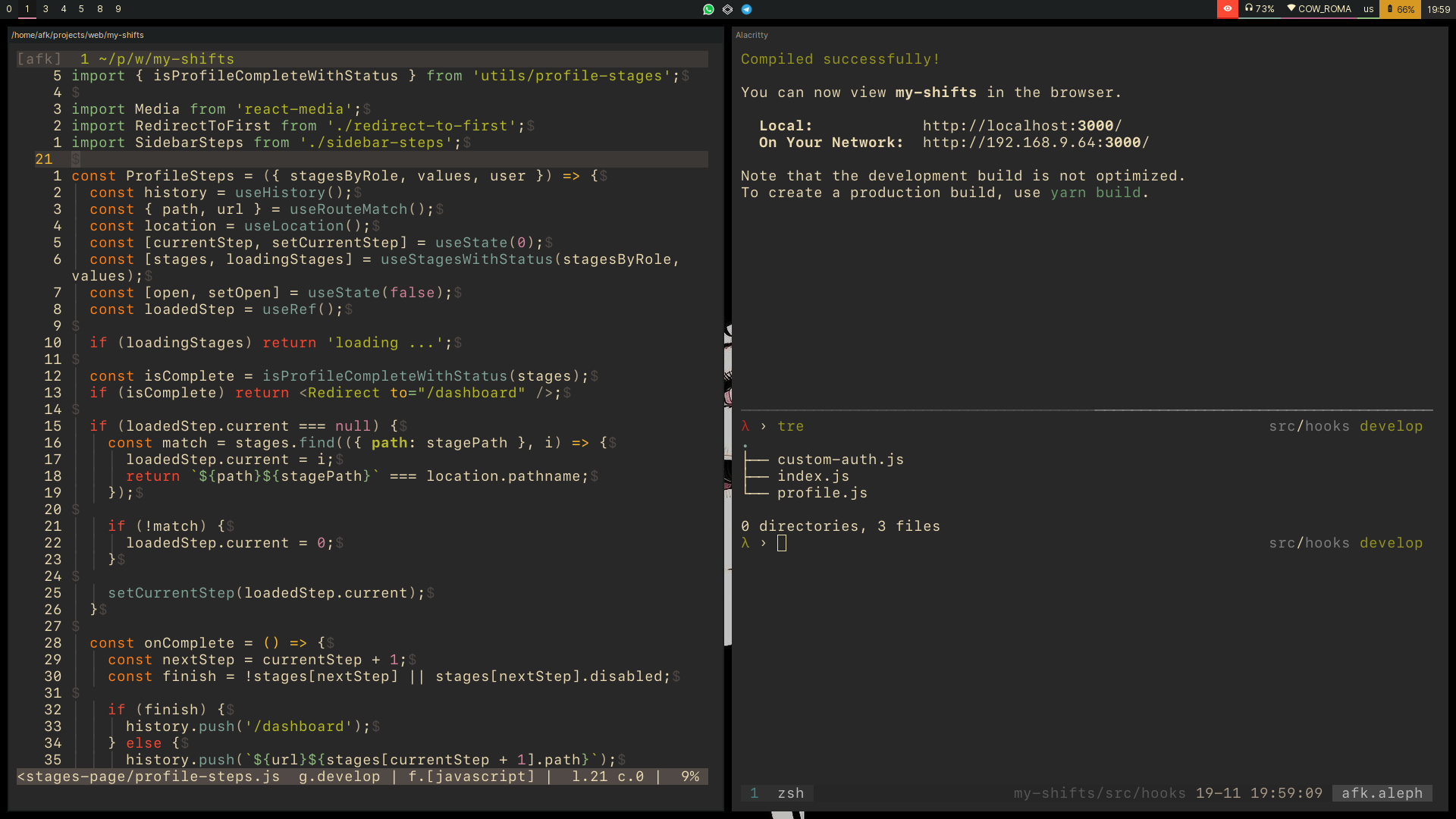The height and width of the screenshot is (819, 1456).
Task: Open the COW_ROMA wifi indicator
Action: pyautogui.click(x=1319, y=9)
